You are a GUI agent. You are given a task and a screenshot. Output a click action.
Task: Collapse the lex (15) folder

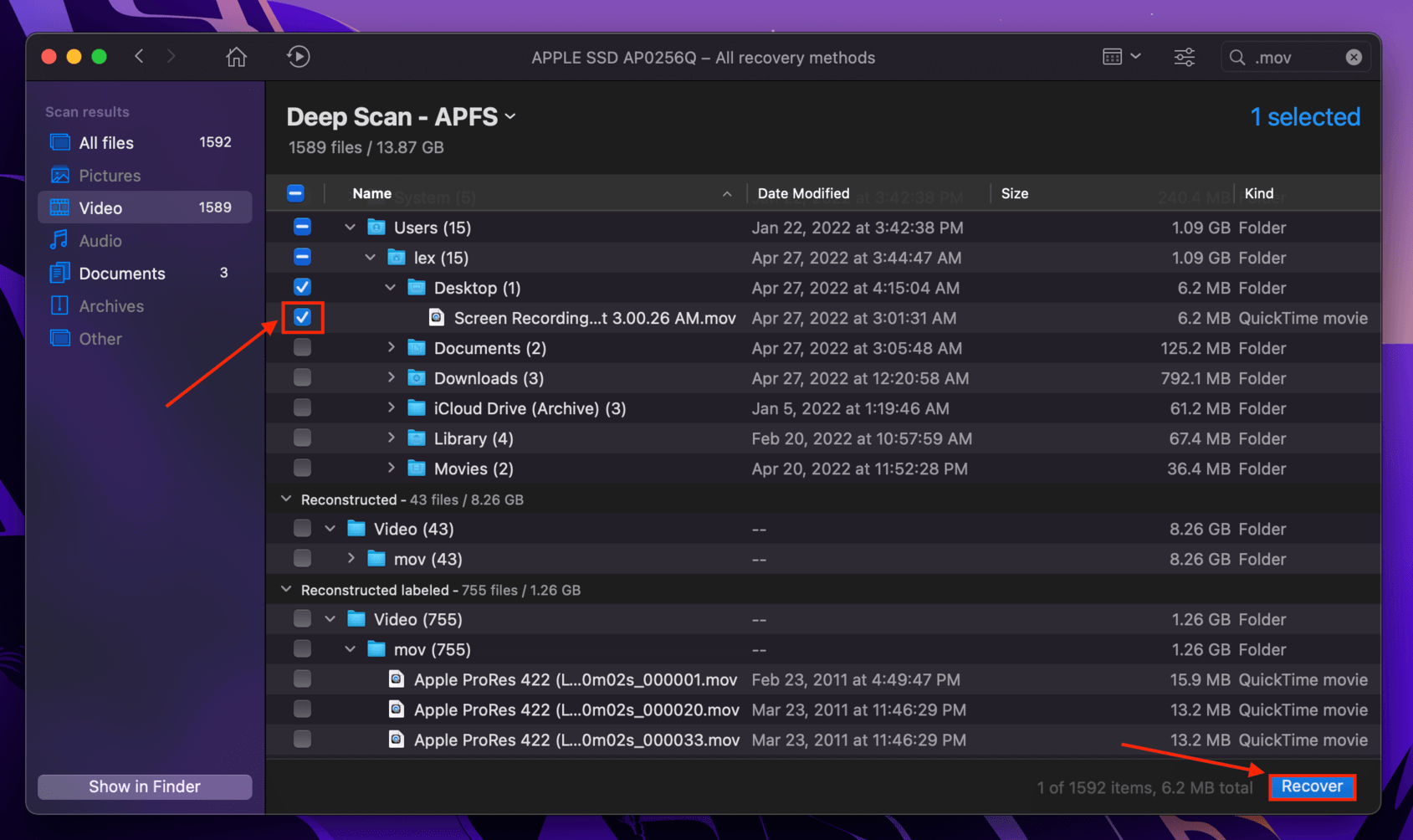[371, 258]
